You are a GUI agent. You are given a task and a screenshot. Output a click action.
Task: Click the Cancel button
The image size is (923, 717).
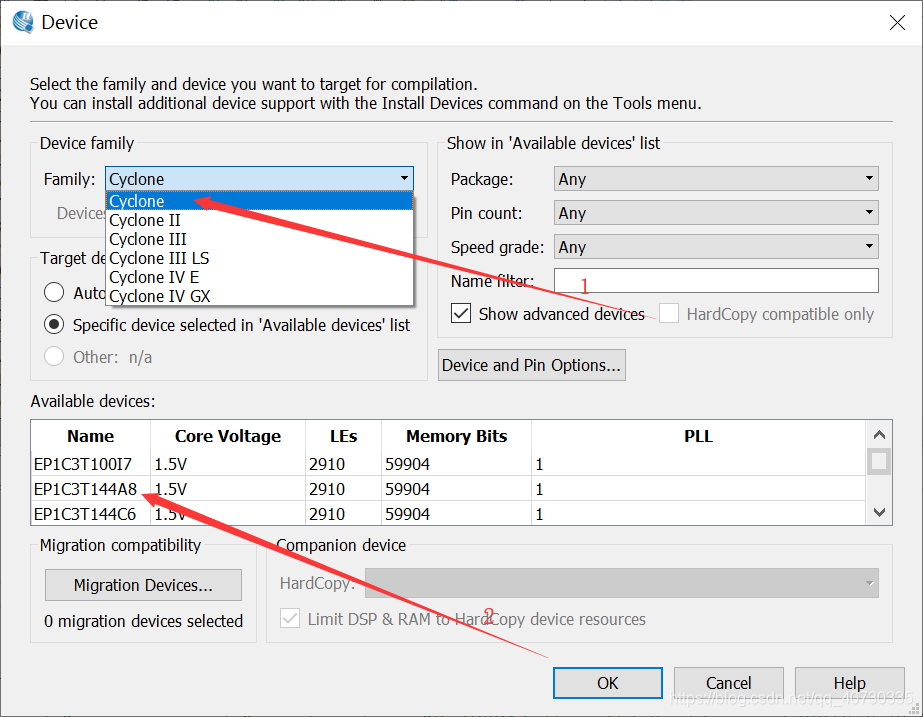pyautogui.click(x=728, y=683)
